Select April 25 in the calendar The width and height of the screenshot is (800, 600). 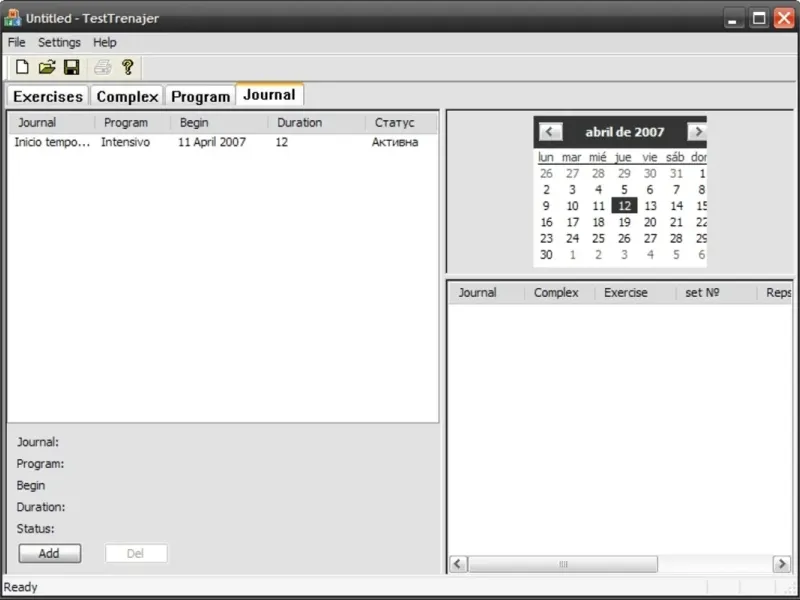[x=598, y=239]
